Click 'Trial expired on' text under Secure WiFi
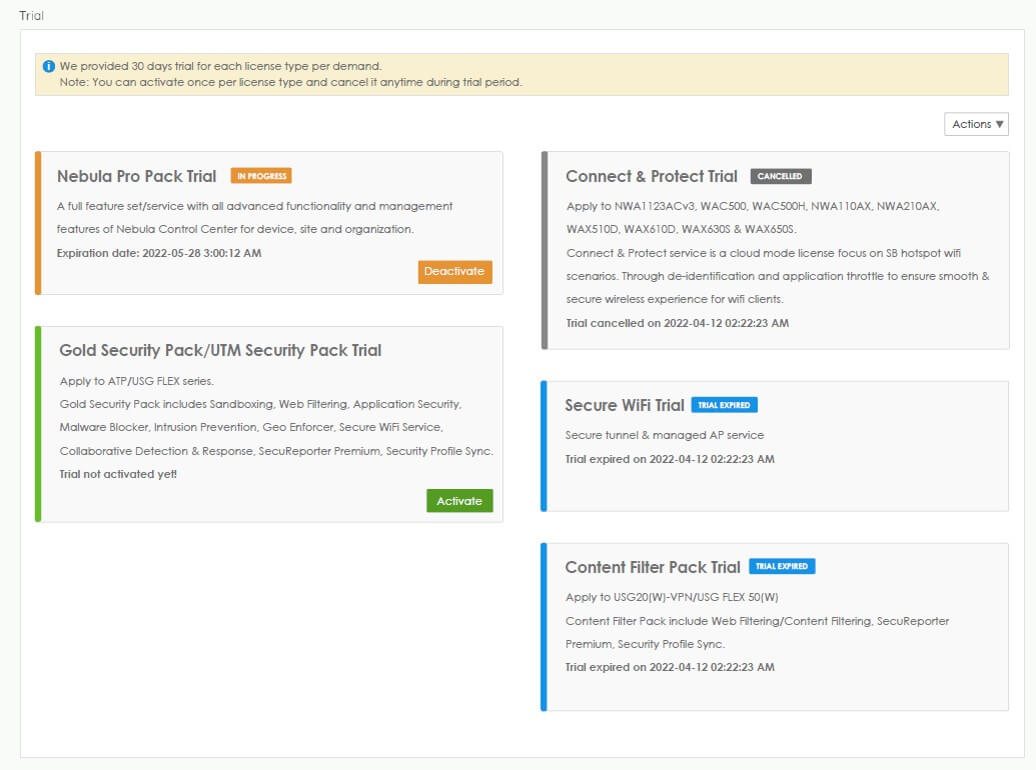The height and width of the screenshot is (770, 1036). pos(670,459)
